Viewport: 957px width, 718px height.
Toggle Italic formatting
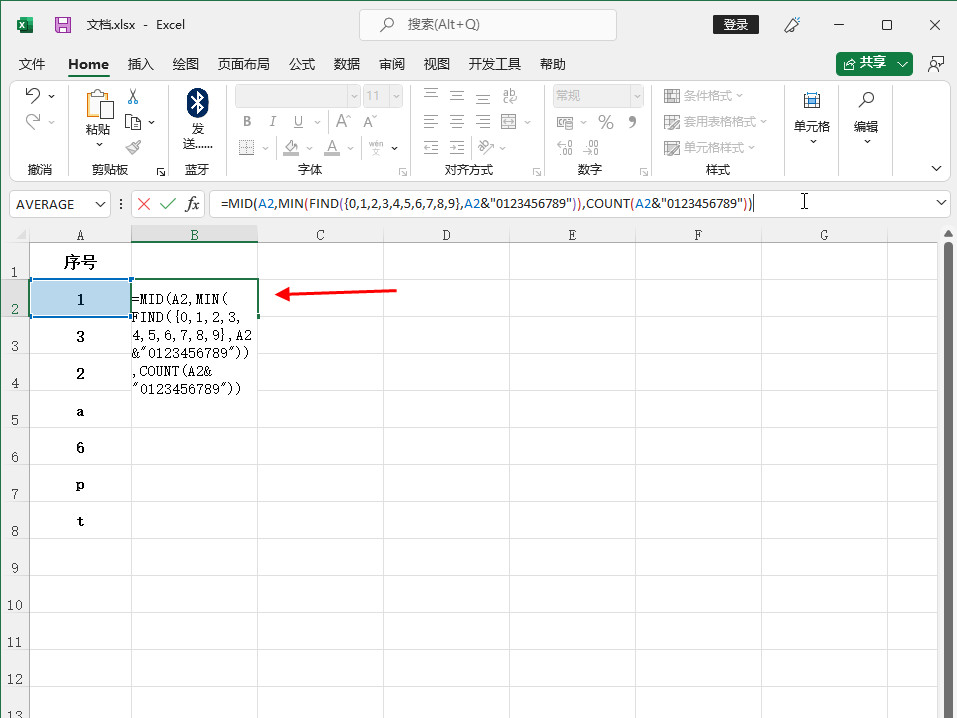coord(273,121)
